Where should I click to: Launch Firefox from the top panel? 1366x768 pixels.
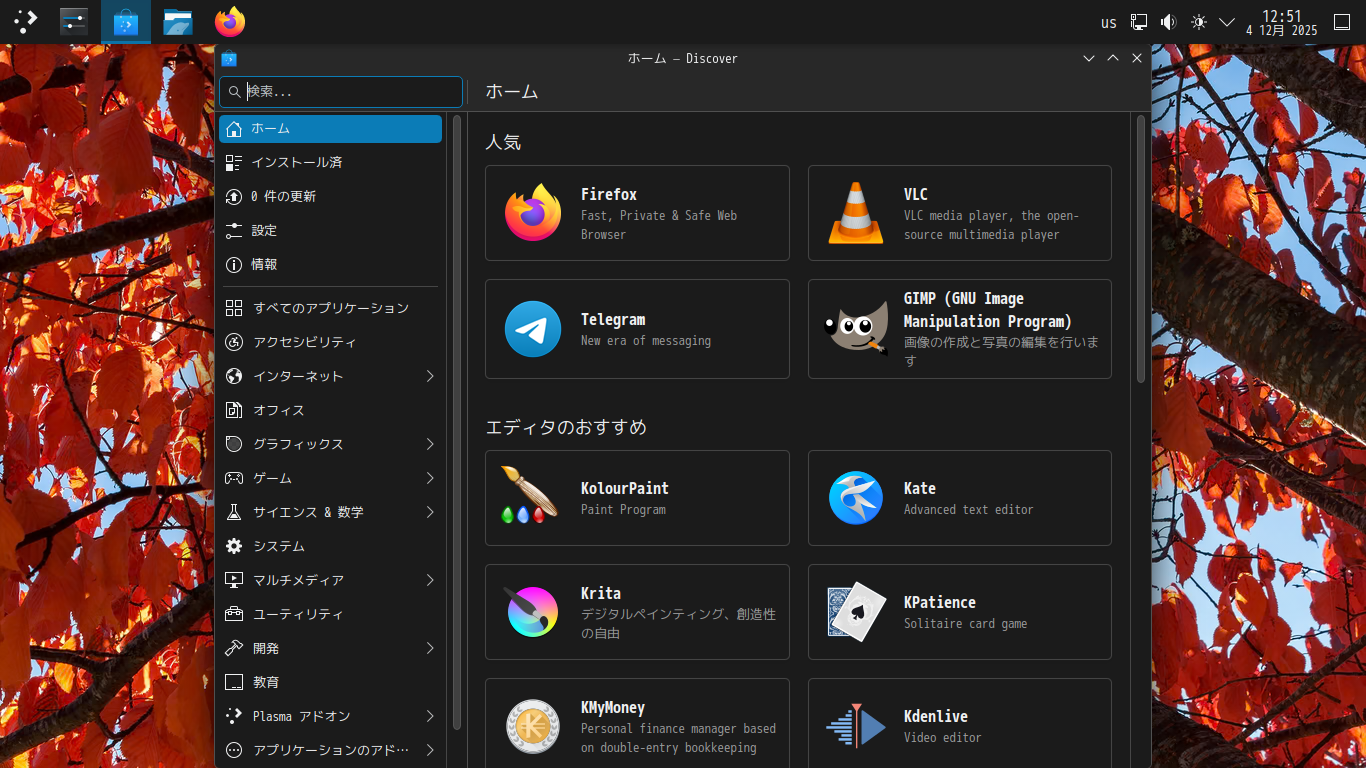click(230, 21)
